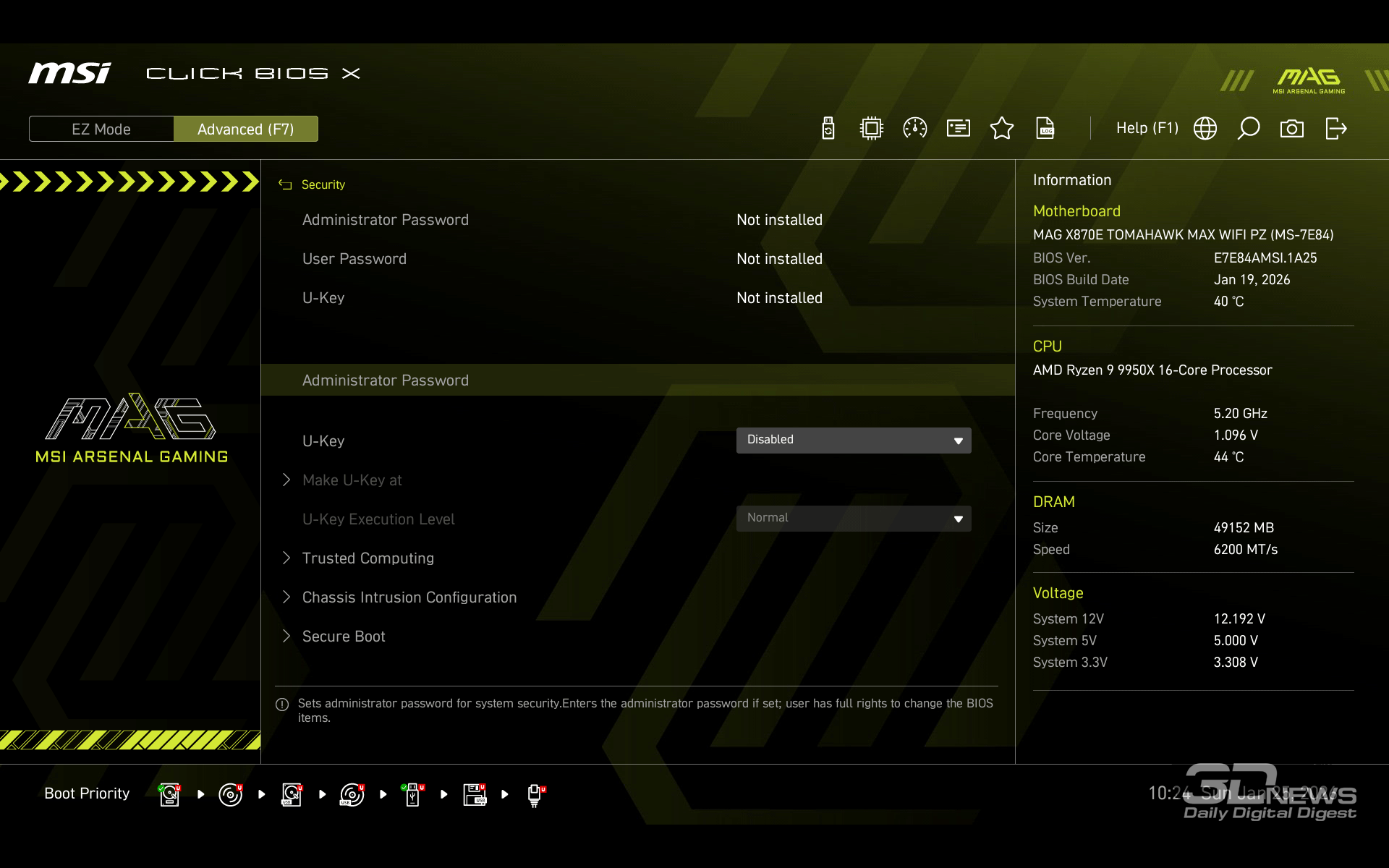Image resolution: width=1389 pixels, height=868 pixels.
Task: Expand the Trusted Computing submenu
Action: point(368,558)
